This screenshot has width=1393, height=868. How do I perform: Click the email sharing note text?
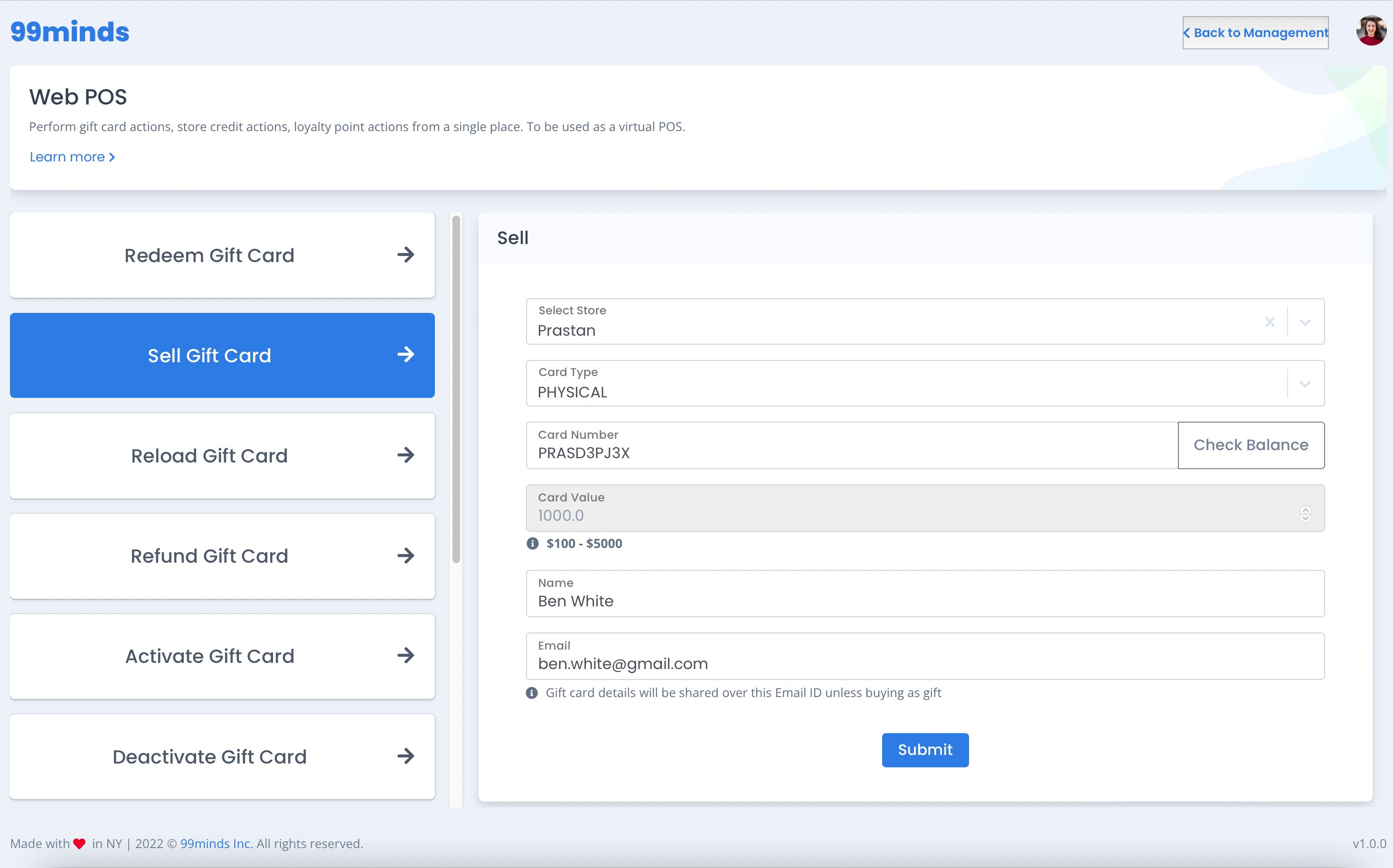click(x=744, y=693)
